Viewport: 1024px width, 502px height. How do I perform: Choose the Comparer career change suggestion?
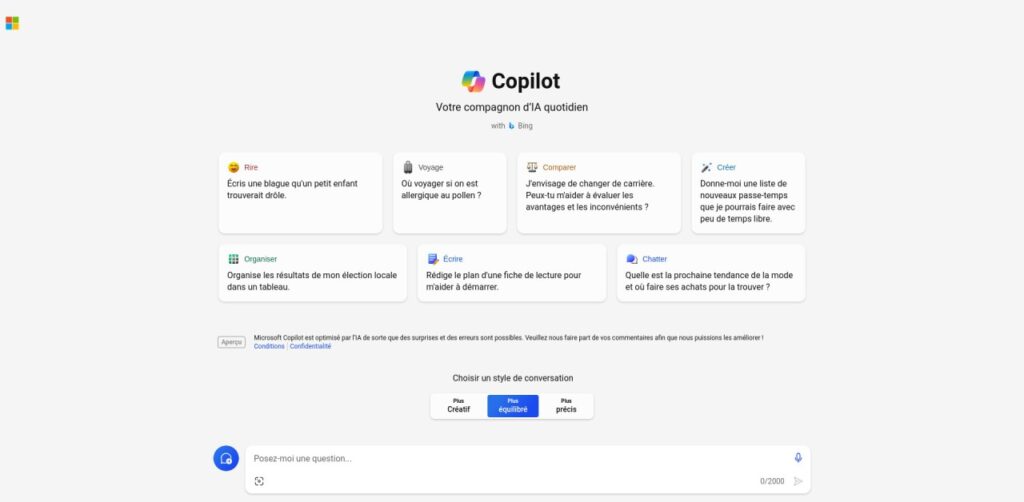[599, 193]
